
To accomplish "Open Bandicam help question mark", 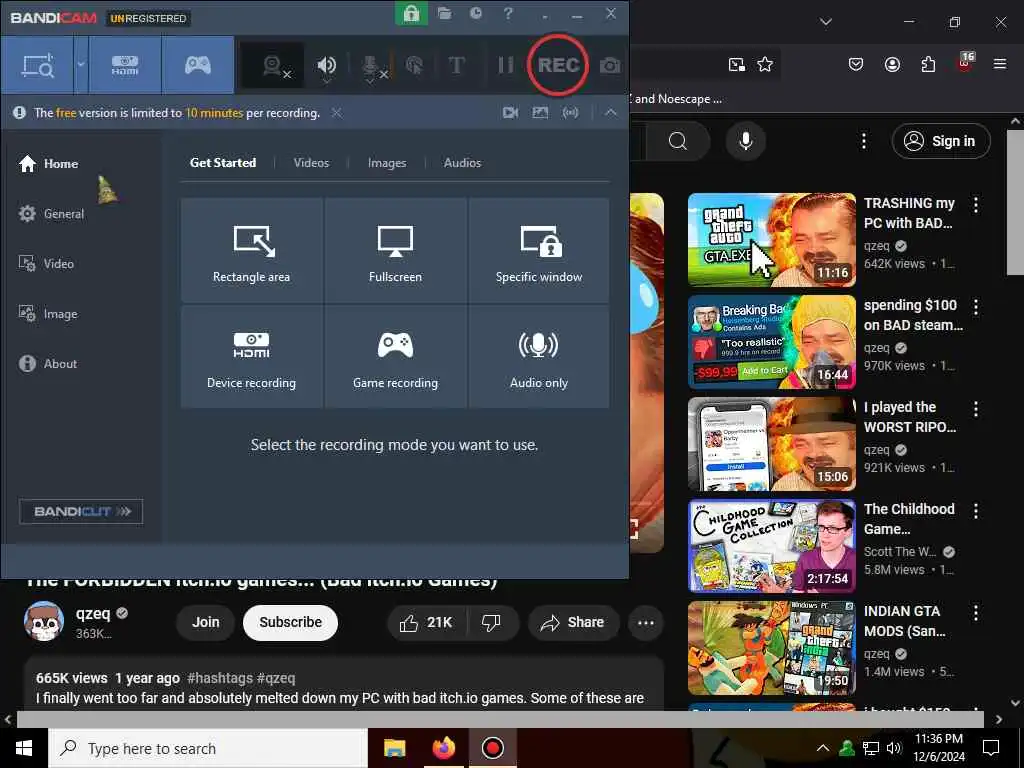I will tap(508, 13).
